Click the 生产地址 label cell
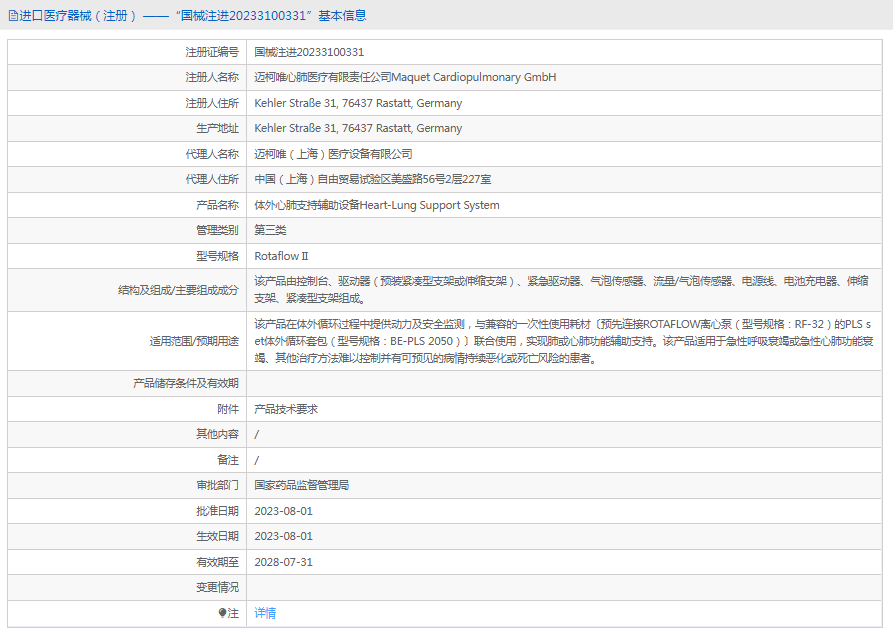The width and height of the screenshot is (893, 635). 127,128
